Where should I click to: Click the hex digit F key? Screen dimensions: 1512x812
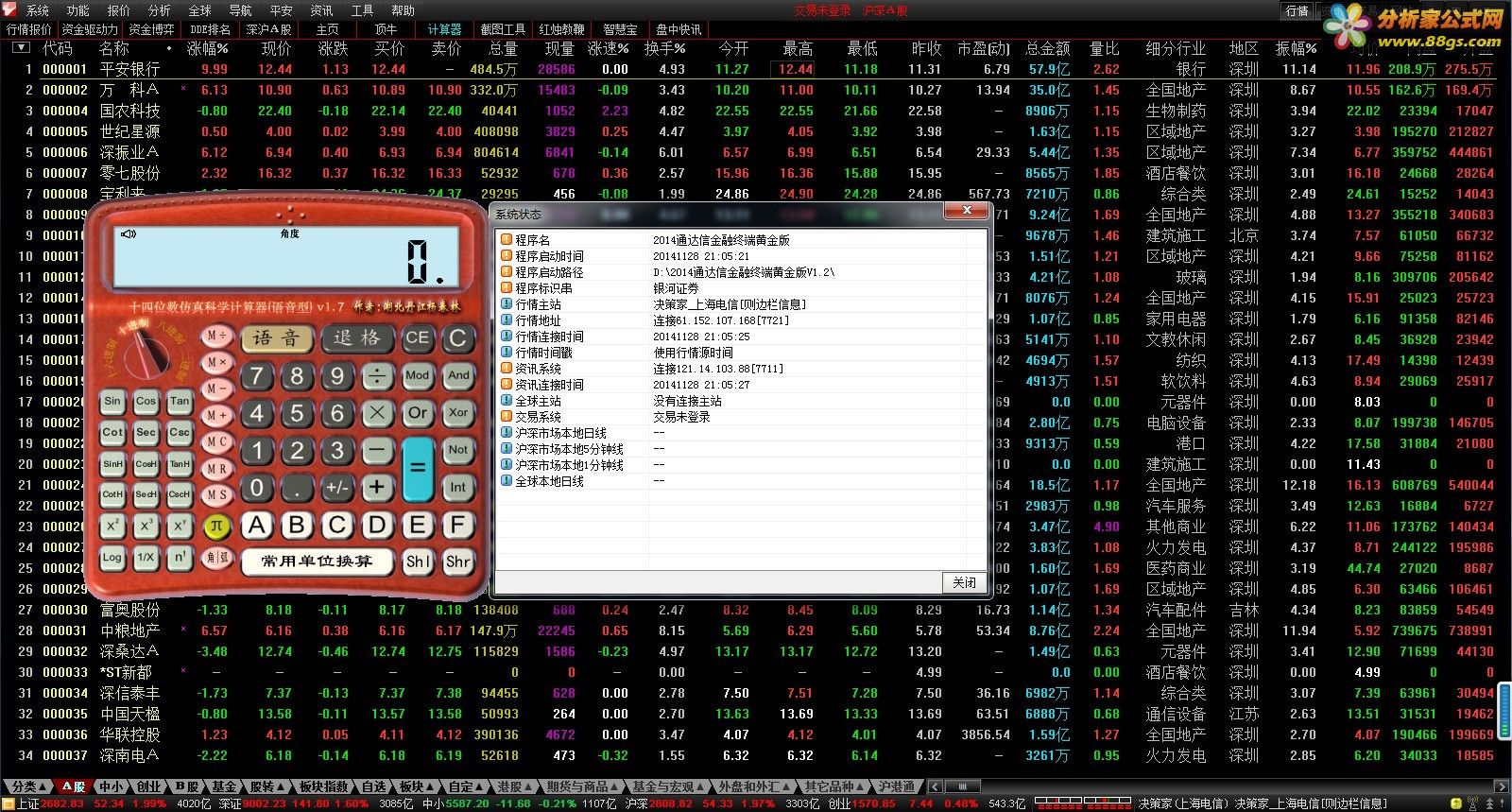(458, 526)
